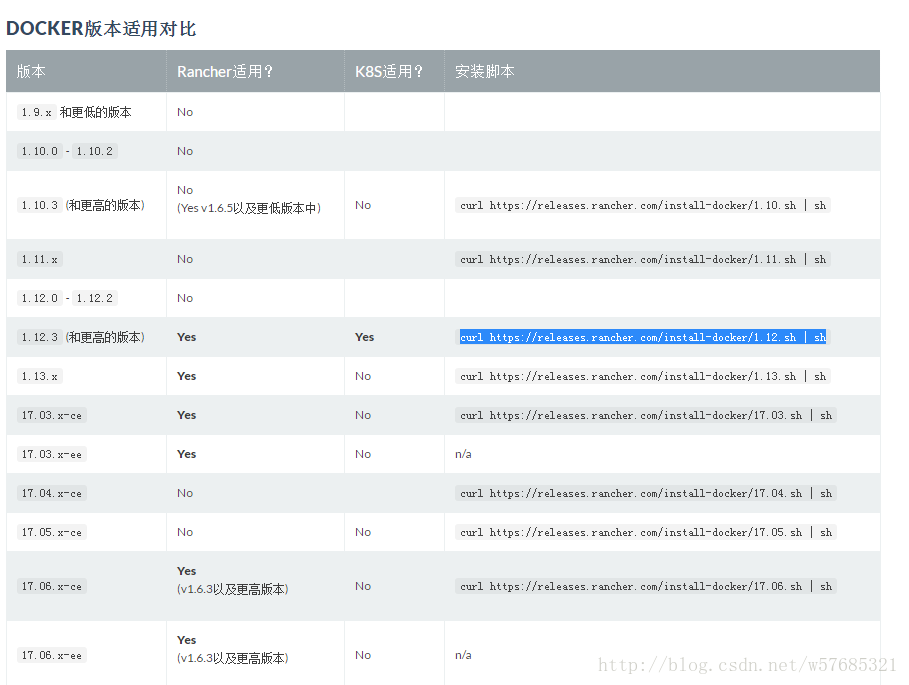Click the DOCKER版本适用对比 heading
Image resolution: width=909 pixels, height=685 pixels.
pos(101,28)
